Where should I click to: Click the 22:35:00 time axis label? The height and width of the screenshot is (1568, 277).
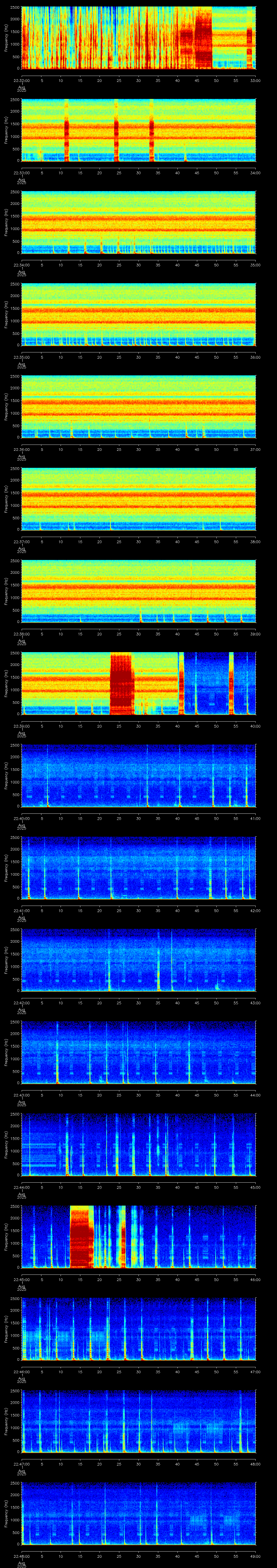21,357
